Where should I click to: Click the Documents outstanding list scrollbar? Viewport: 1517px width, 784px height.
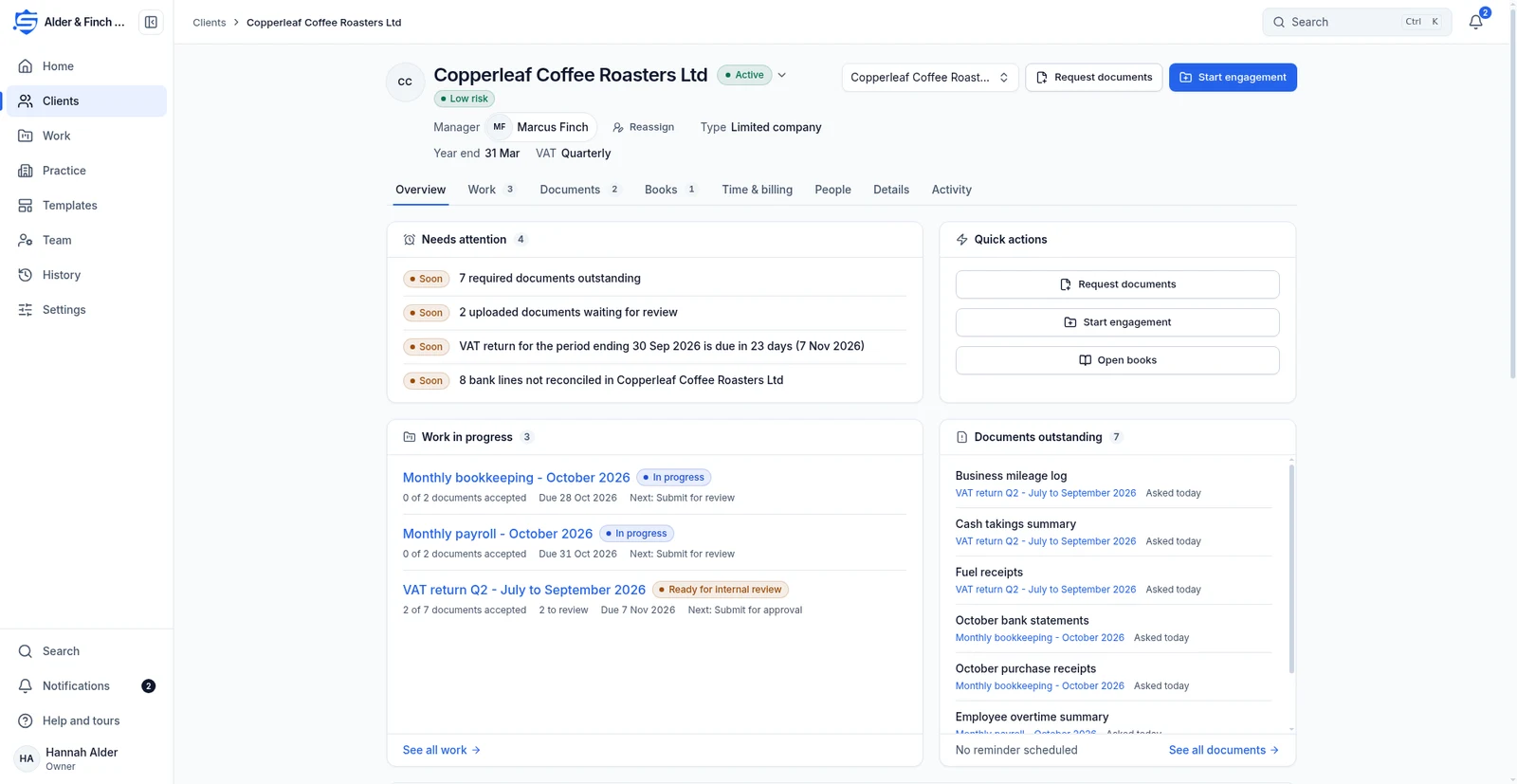coord(1291,569)
